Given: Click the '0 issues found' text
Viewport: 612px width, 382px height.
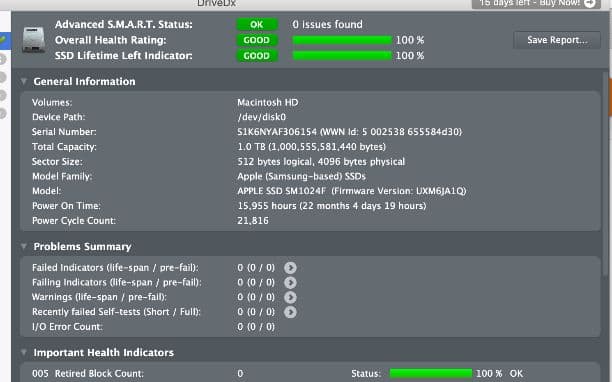Looking at the screenshot, I should tap(327, 25).
